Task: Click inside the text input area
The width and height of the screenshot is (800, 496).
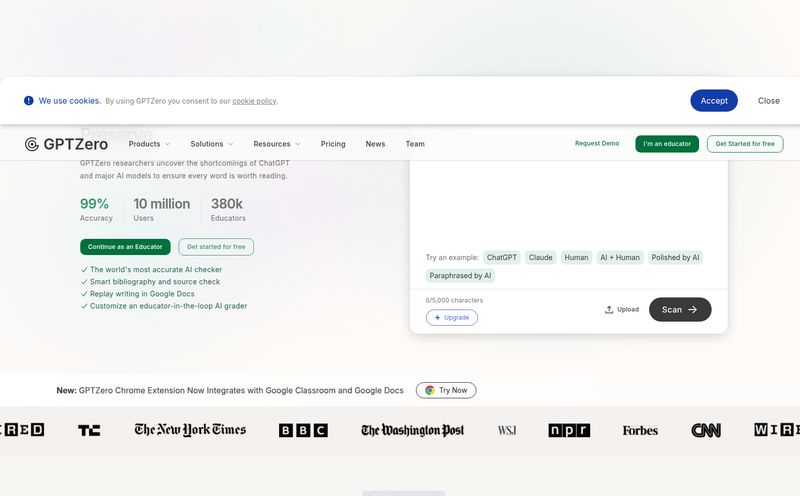Action: [x=568, y=200]
